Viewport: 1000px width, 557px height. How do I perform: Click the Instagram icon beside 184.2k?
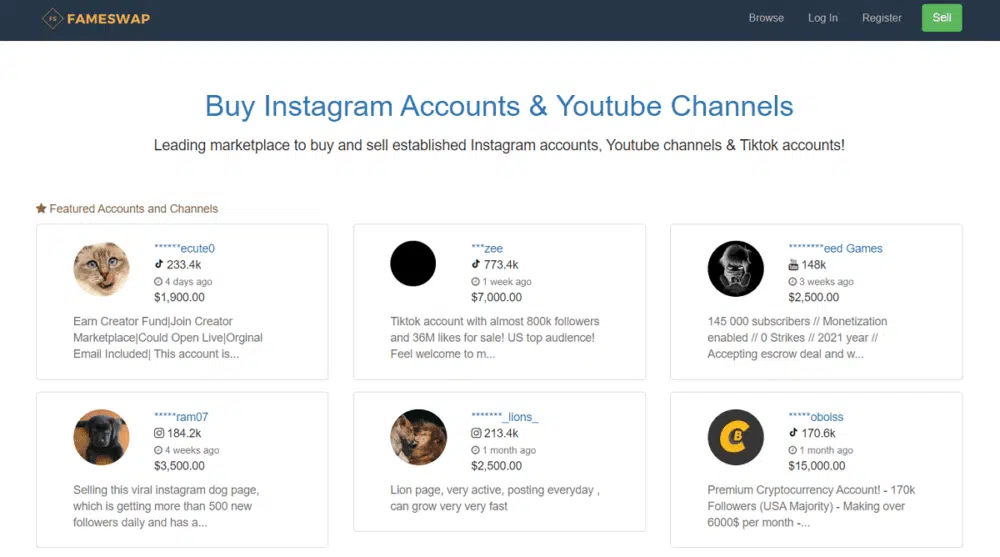click(159, 433)
